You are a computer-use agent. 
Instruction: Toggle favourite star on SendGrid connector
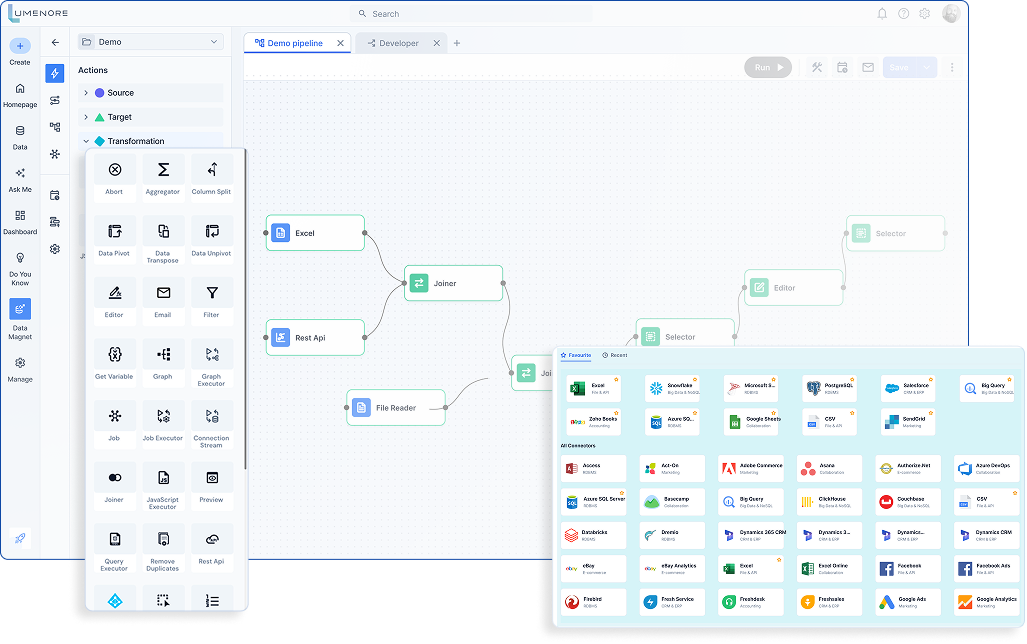[x=931, y=413]
